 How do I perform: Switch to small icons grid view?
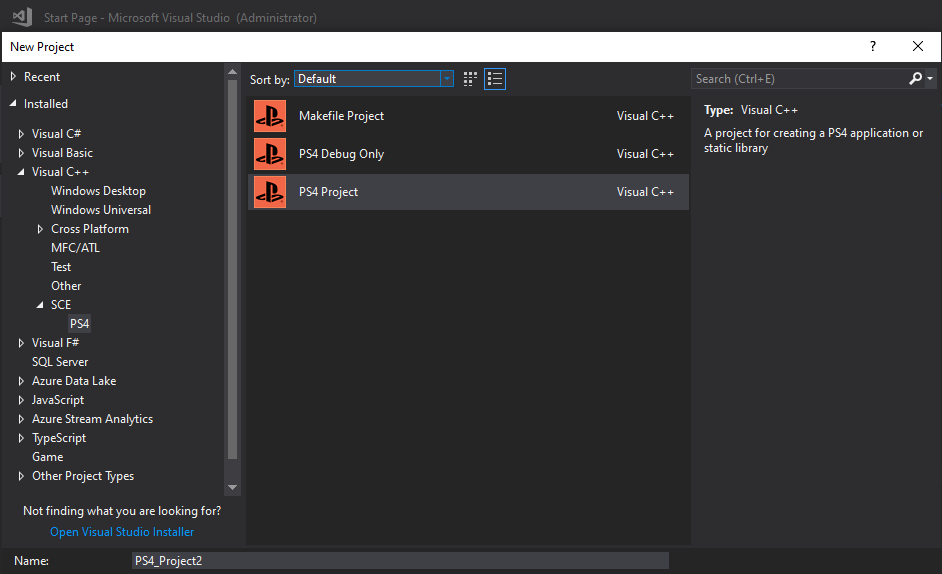[470, 79]
